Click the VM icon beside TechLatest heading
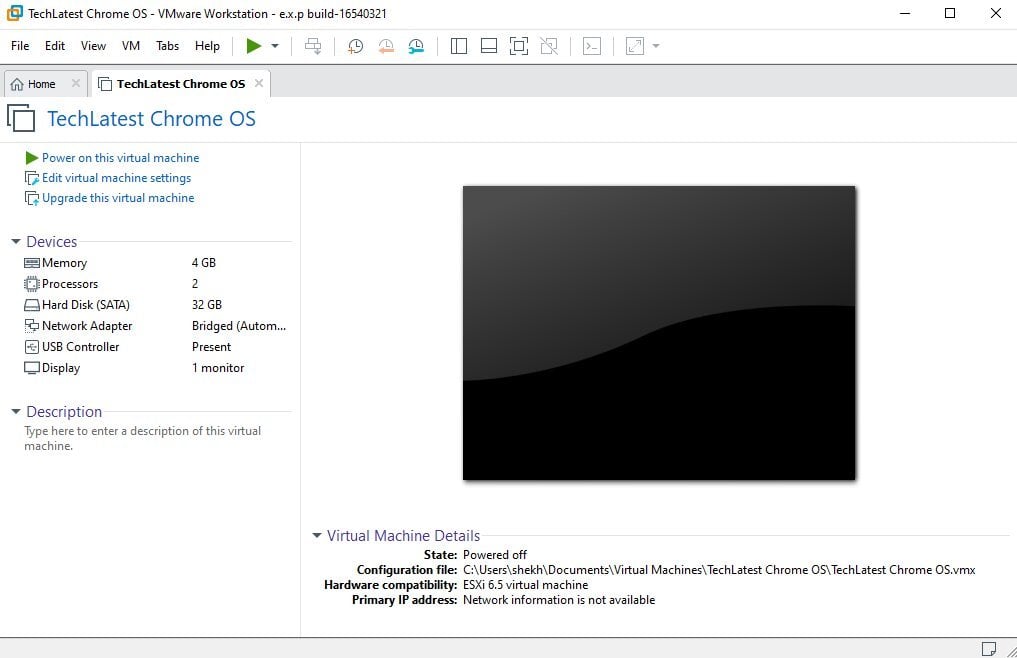 (21, 118)
